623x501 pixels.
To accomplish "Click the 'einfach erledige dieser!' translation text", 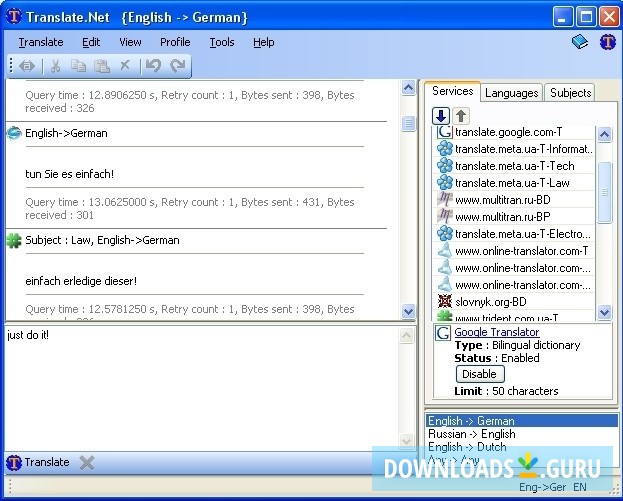I will pyautogui.click(x=81, y=281).
